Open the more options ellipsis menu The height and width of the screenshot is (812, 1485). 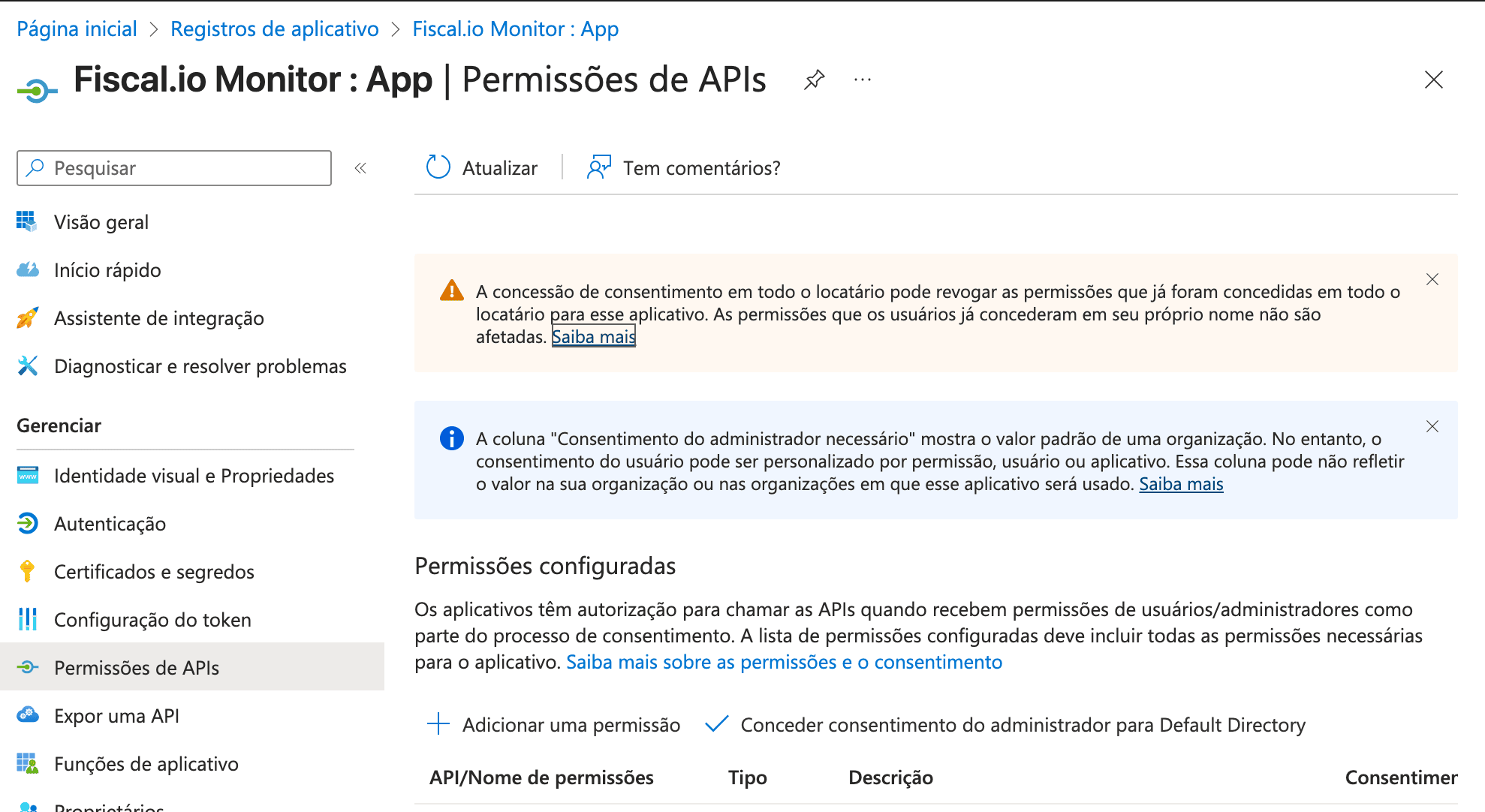(863, 80)
